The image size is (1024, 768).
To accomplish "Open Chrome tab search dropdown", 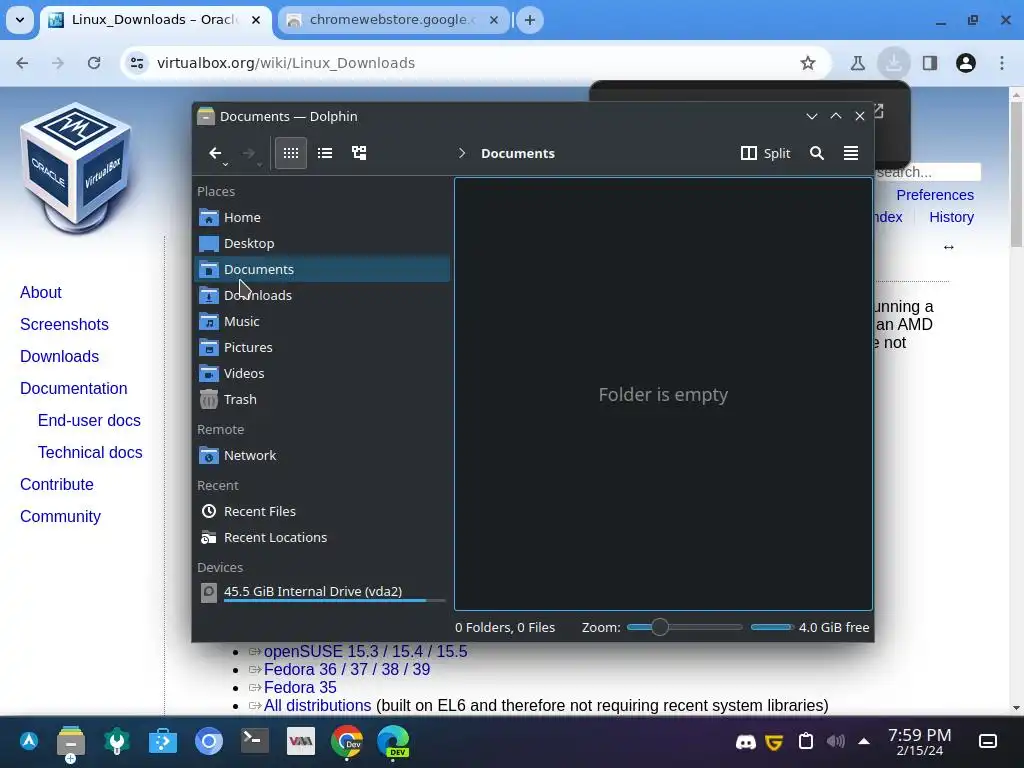I will (20, 20).
